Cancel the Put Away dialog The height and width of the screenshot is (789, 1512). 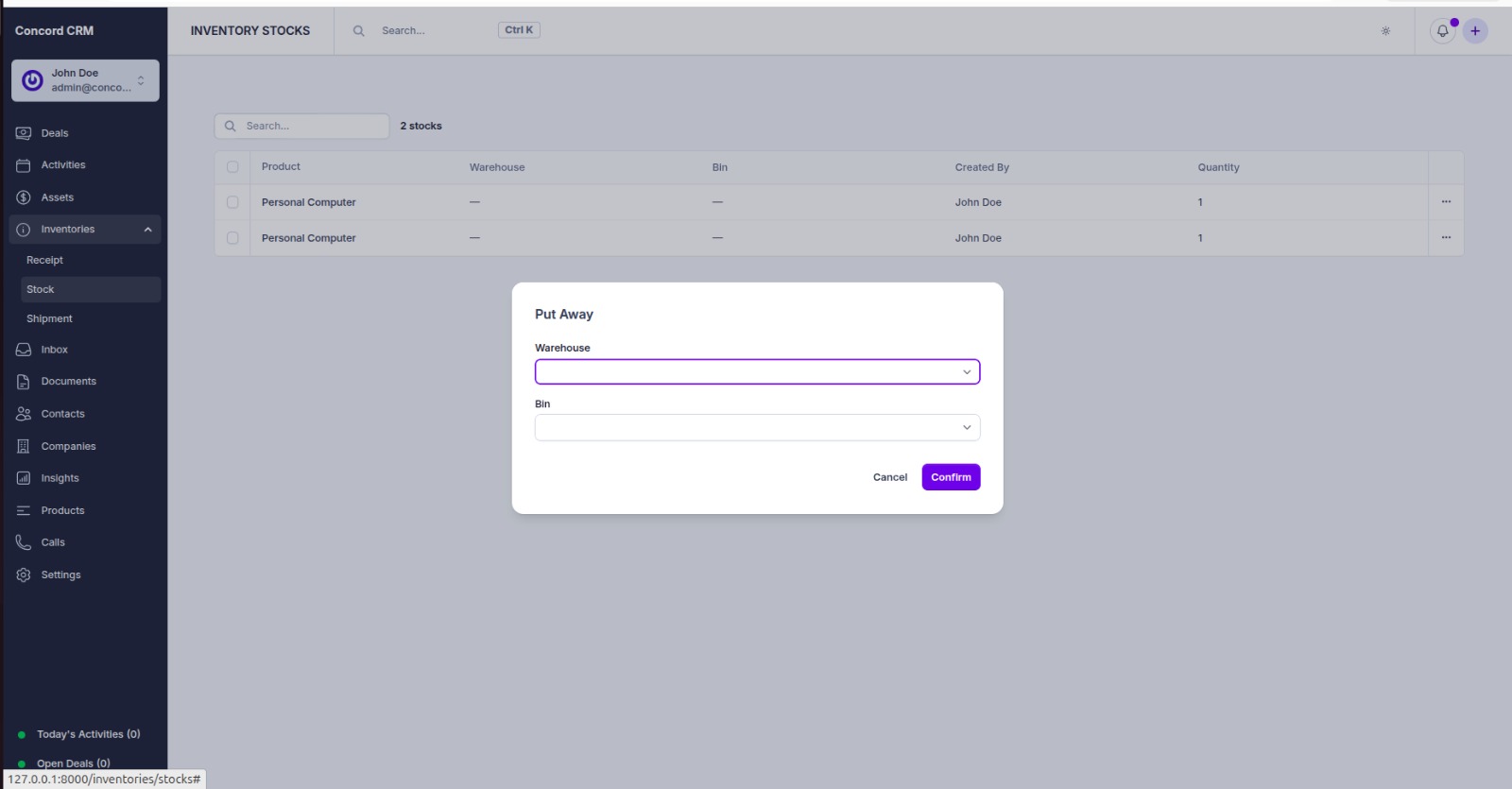coord(889,477)
